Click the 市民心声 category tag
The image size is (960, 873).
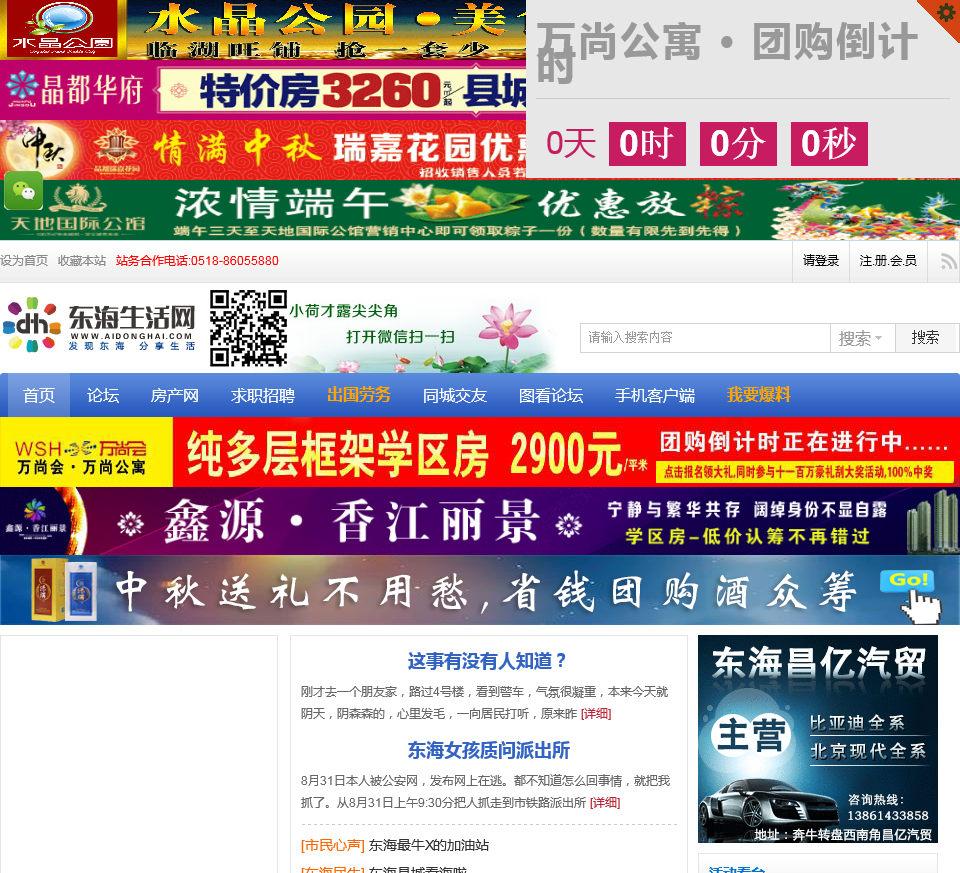[x=332, y=845]
